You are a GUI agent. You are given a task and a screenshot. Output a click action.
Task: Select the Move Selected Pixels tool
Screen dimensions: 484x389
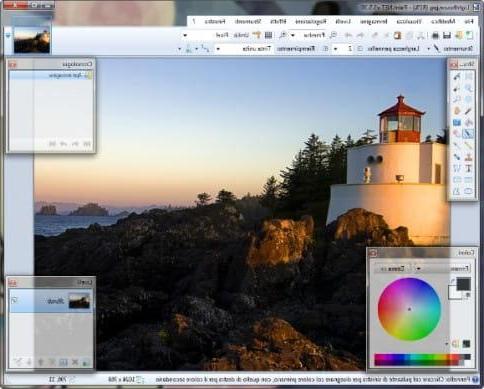pos(457,76)
